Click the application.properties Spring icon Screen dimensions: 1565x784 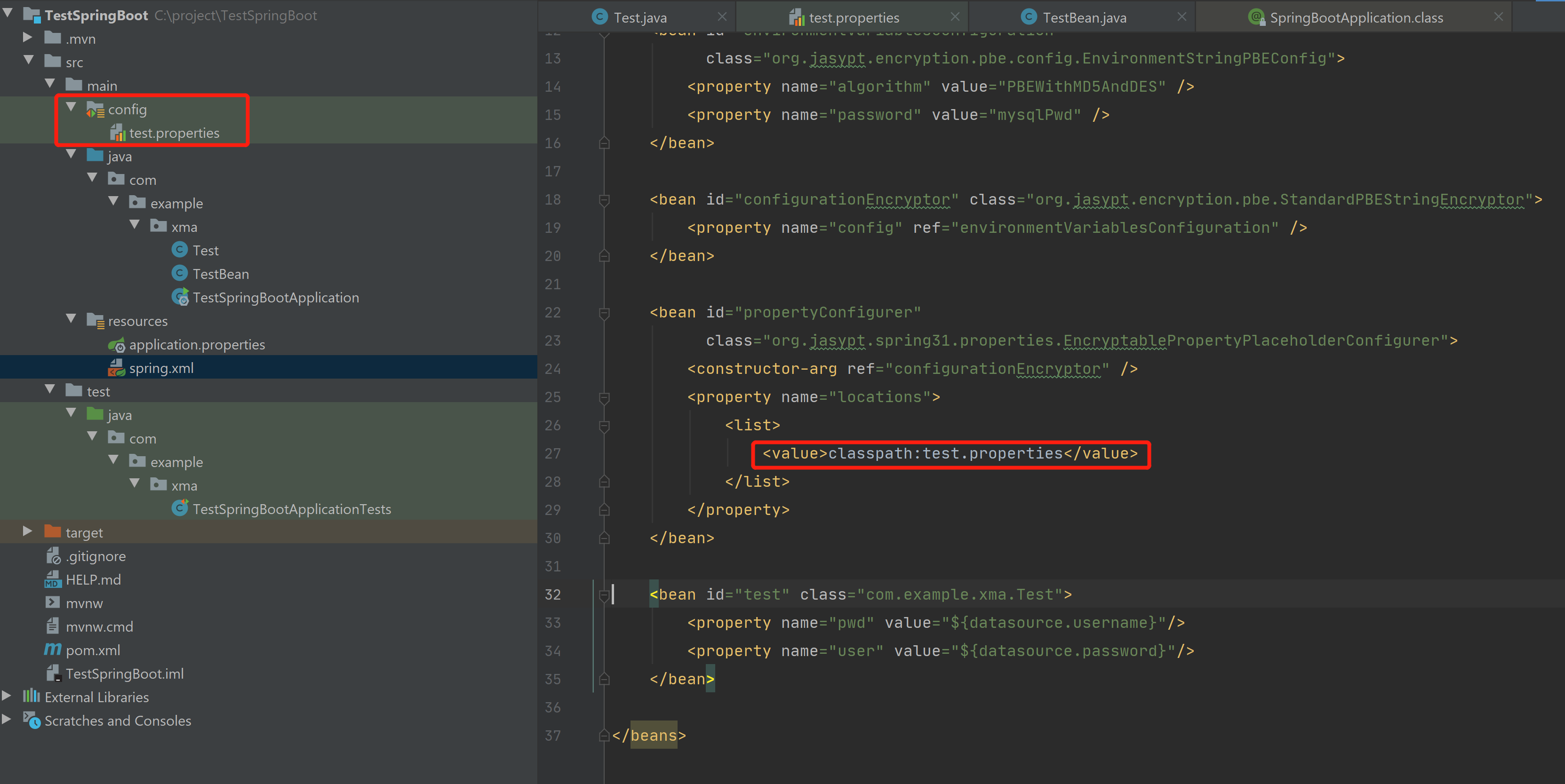tap(117, 345)
